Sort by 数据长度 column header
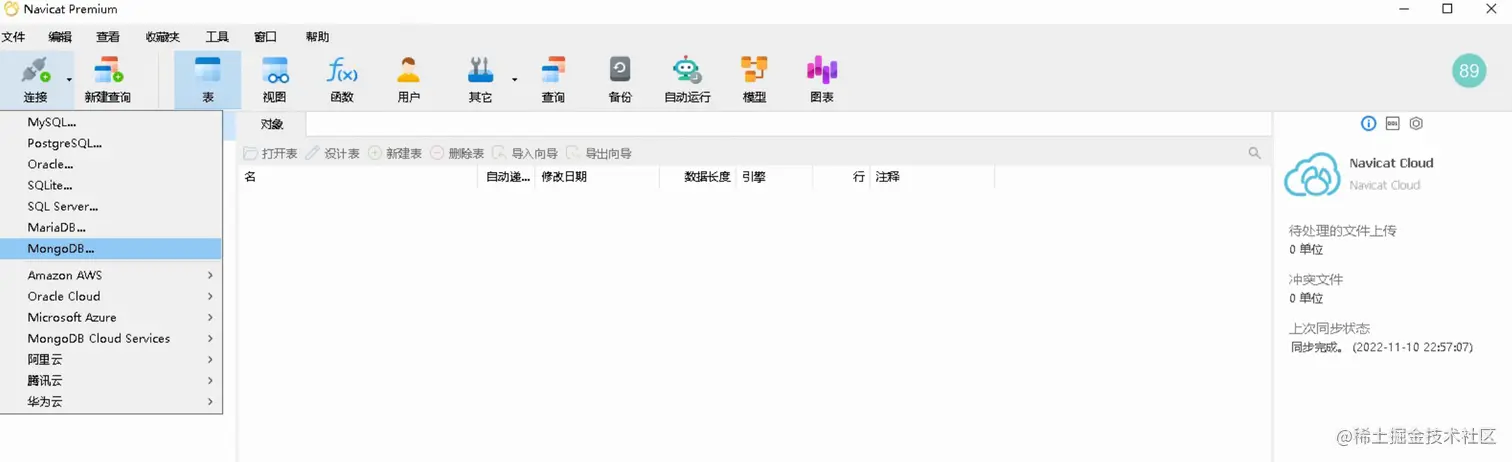This screenshot has width=1512, height=462. click(x=698, y=176)
